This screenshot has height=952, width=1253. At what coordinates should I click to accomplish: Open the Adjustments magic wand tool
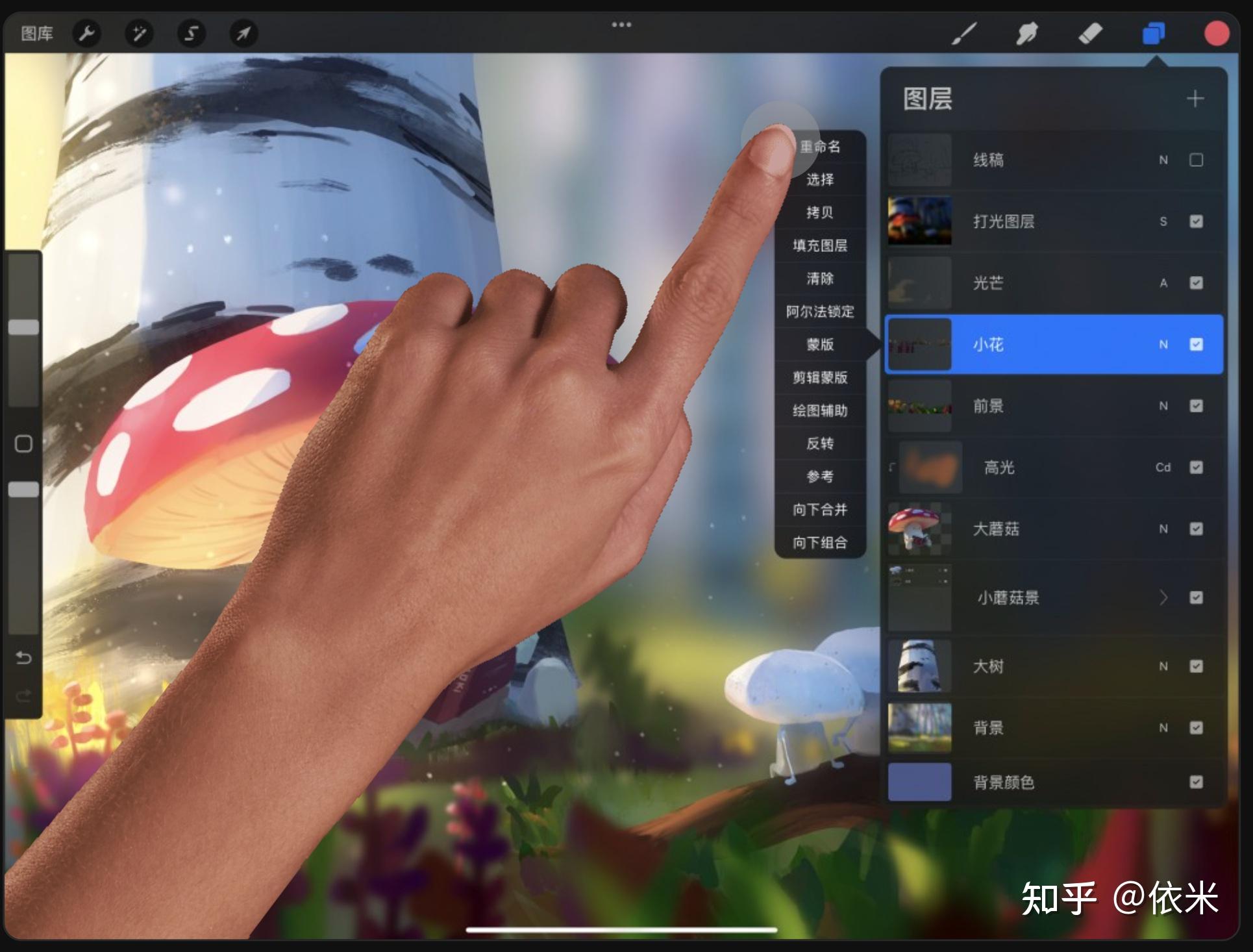138,34
